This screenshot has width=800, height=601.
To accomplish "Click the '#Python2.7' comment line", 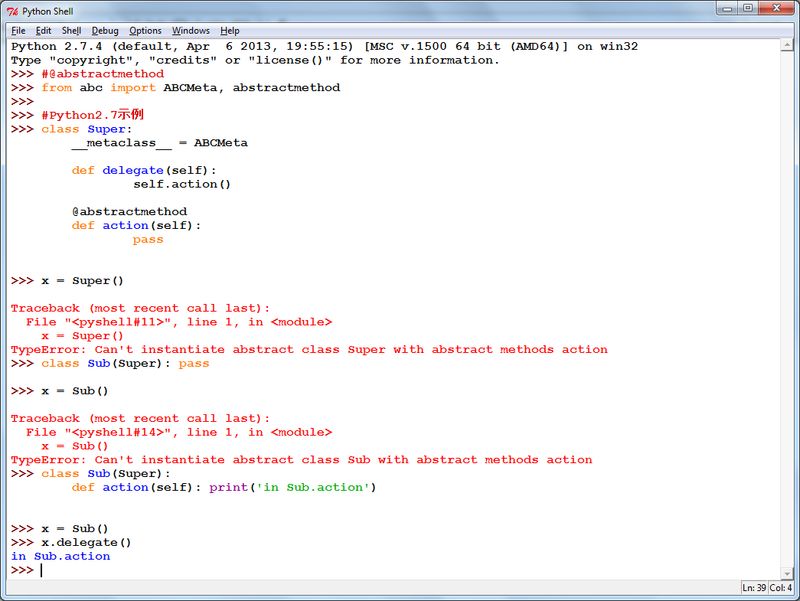I will click(x=92, y=115).
